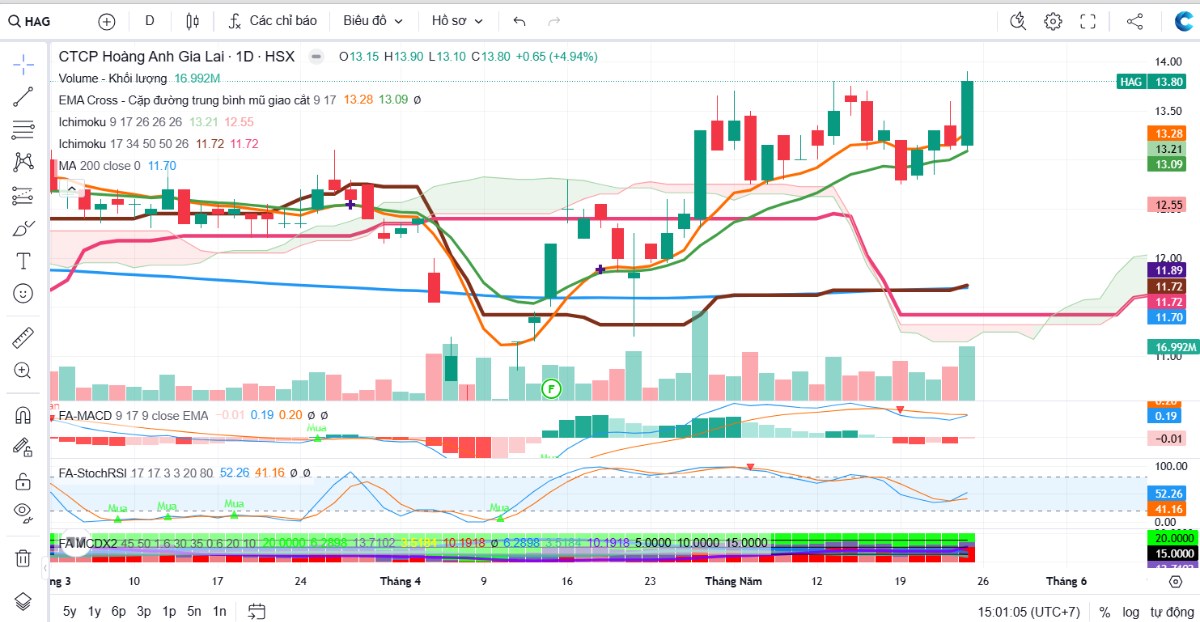Select the text annotation tool
This screenshot has width=1200, height=622.
coord(23,261)
